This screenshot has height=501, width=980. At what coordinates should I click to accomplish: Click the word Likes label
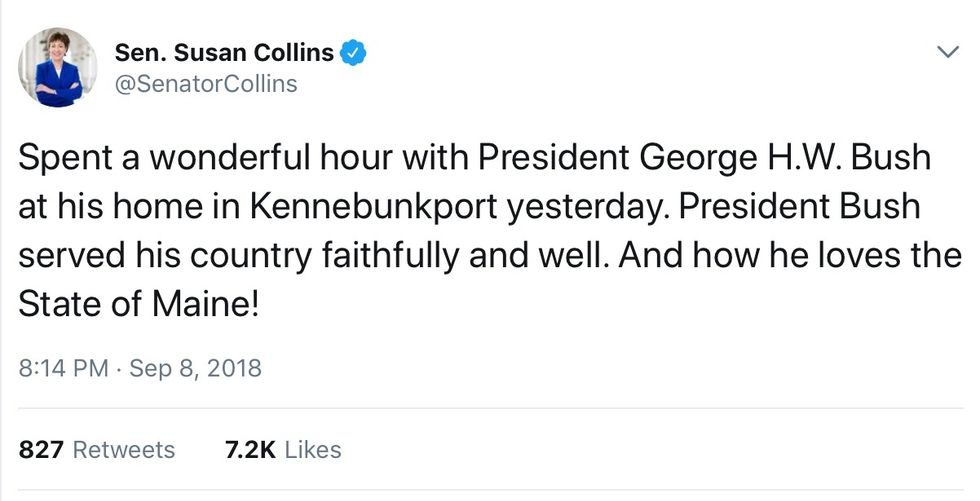(313, 450)
